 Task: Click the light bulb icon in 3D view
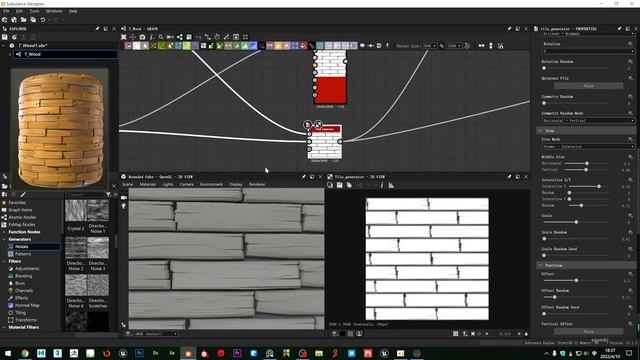click(x=124, y=206)
